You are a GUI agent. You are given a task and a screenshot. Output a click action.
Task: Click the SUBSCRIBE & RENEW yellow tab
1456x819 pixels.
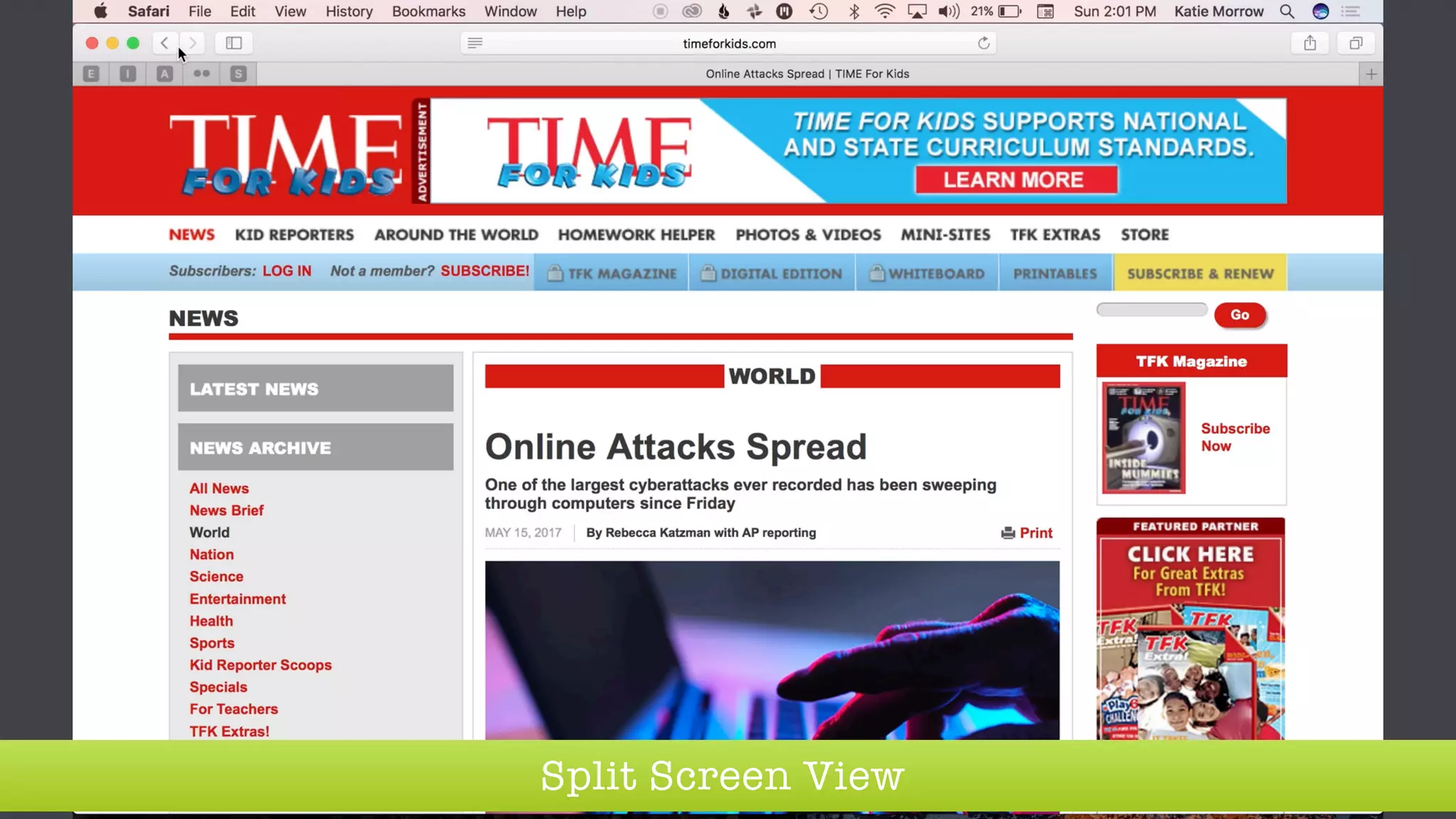tap(1200, 273)
